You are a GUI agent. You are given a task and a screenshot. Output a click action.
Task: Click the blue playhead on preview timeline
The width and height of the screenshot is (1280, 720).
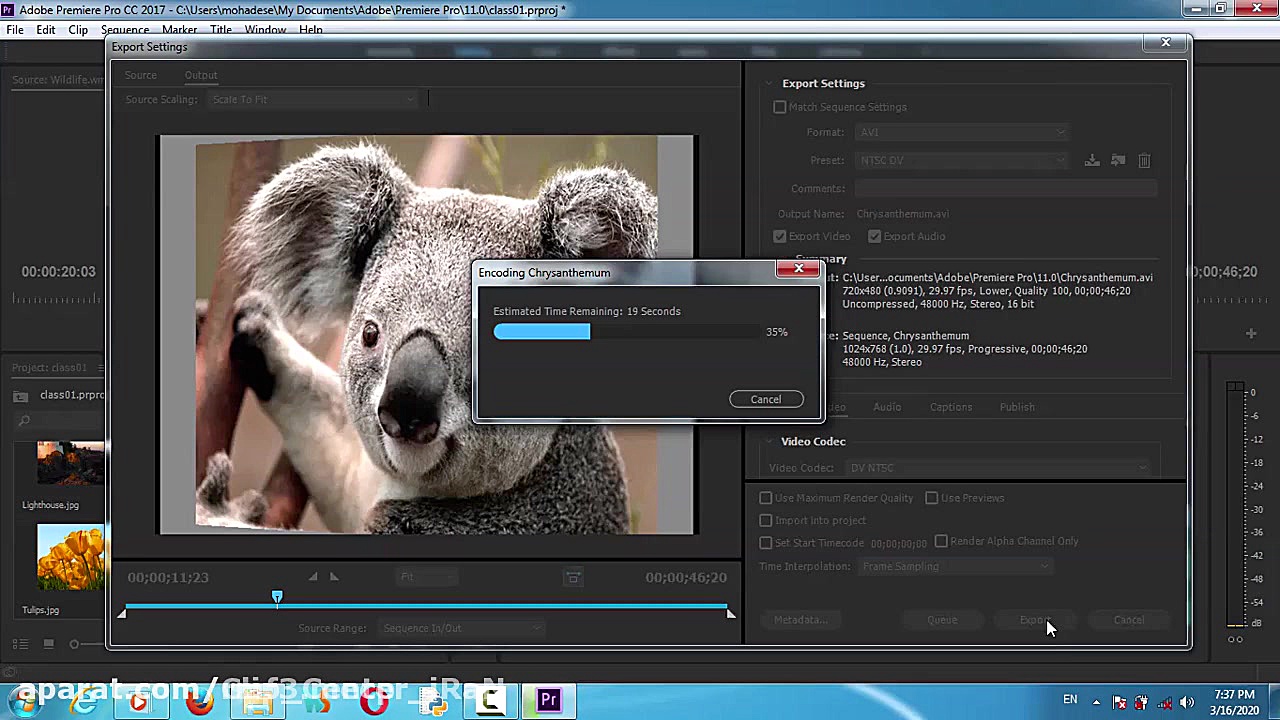coord(277,598)
